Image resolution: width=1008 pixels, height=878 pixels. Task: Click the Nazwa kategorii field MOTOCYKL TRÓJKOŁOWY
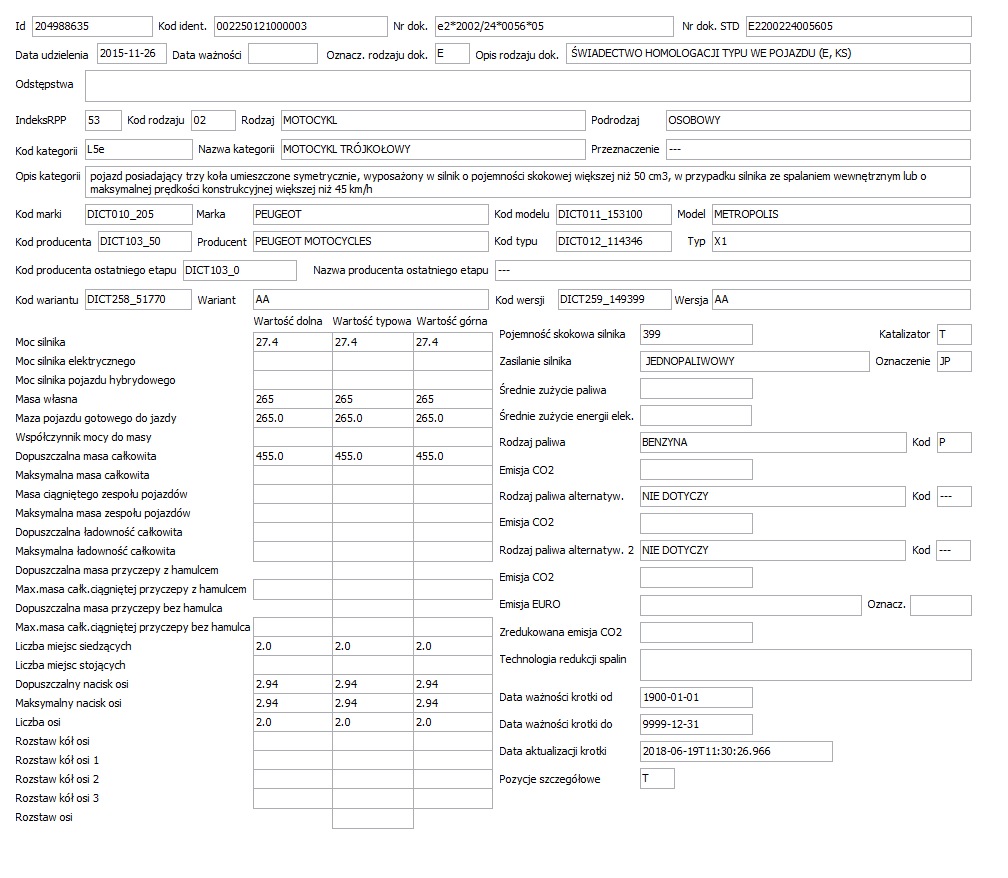tap(433, 149)
